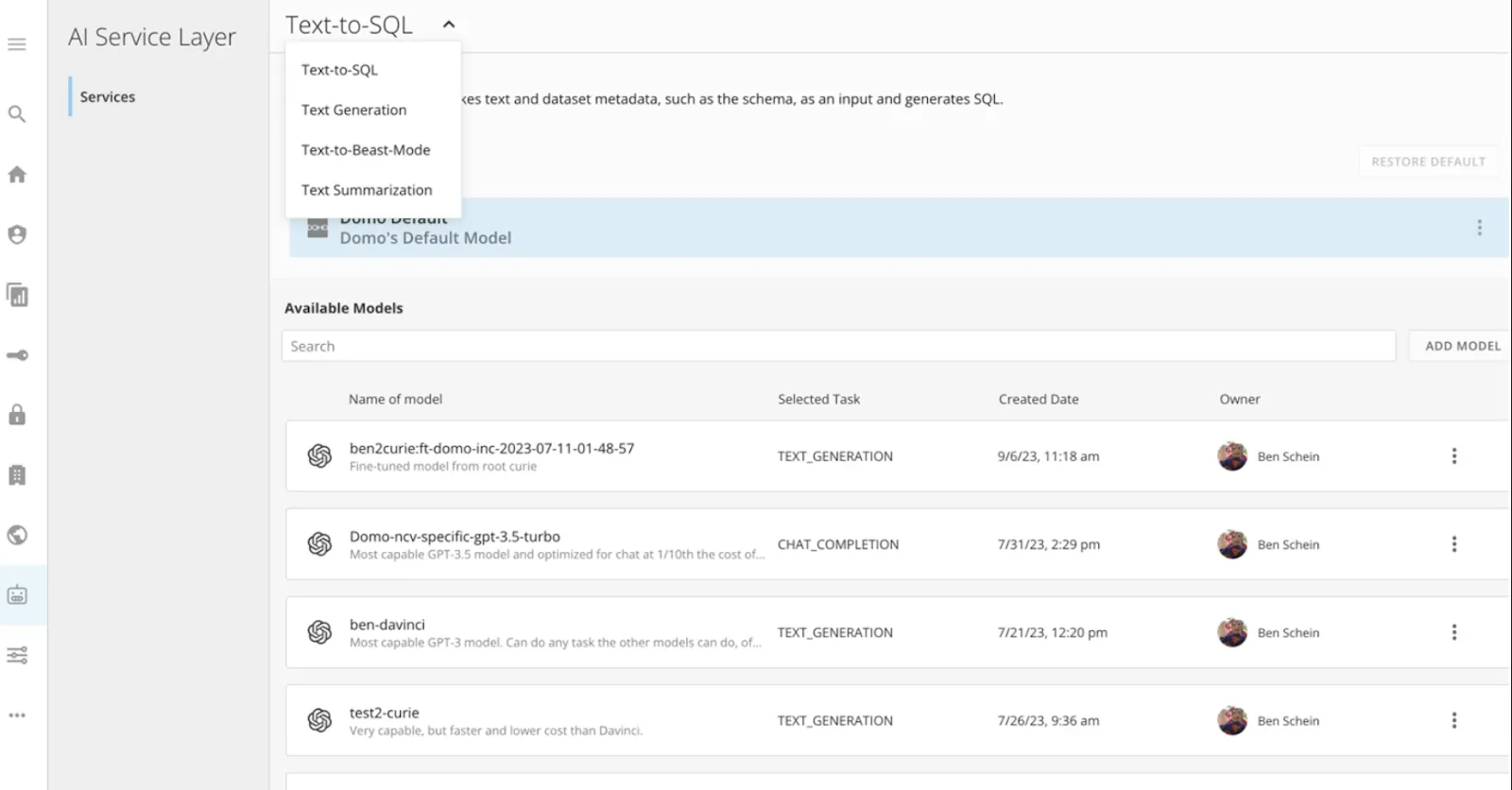Select the Services navigation item
The width and height of the screenshot is (1512, 790).
click(108, 96)
